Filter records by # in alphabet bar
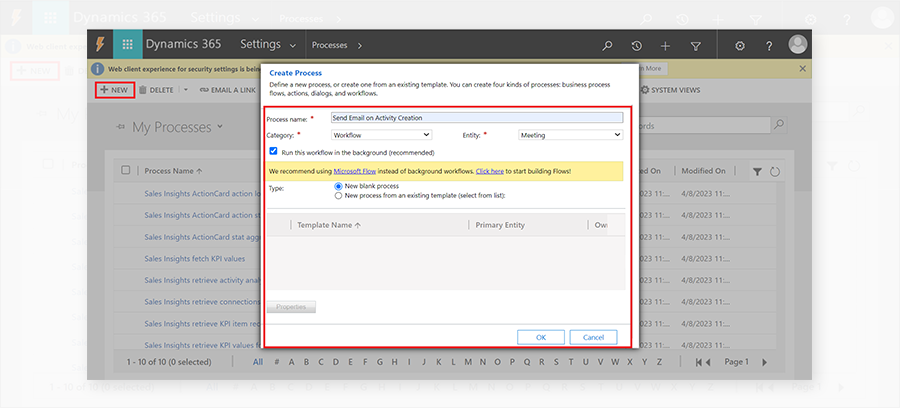The width and height of the screenshot is (900, 408). point(277,362)
